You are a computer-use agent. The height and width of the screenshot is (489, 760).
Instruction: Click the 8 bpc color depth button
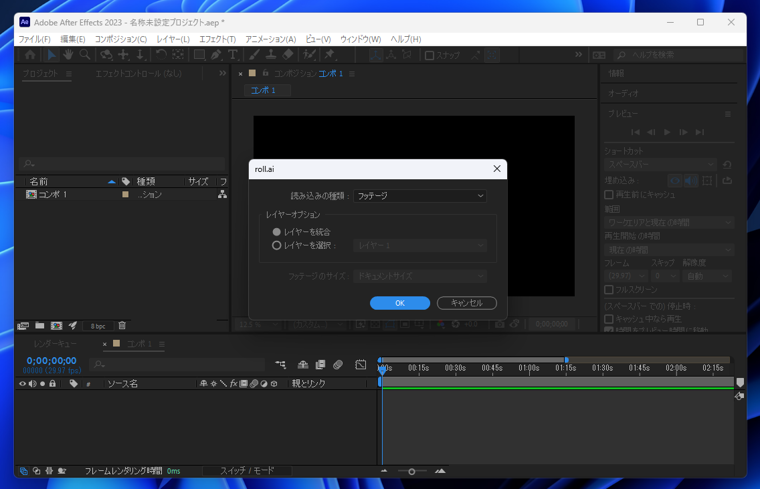[98, 326]
